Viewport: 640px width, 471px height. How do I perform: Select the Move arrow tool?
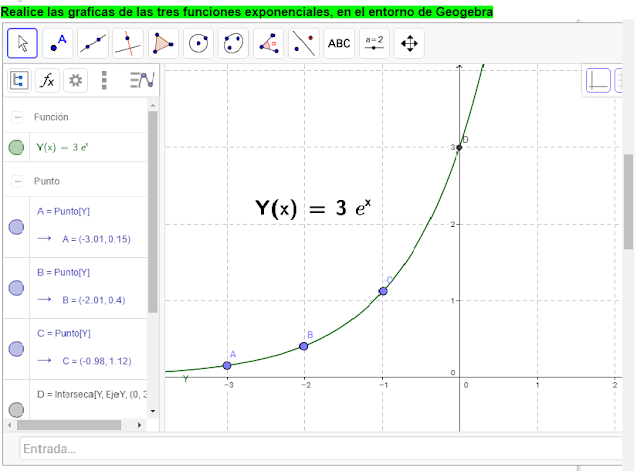point(22,43)
